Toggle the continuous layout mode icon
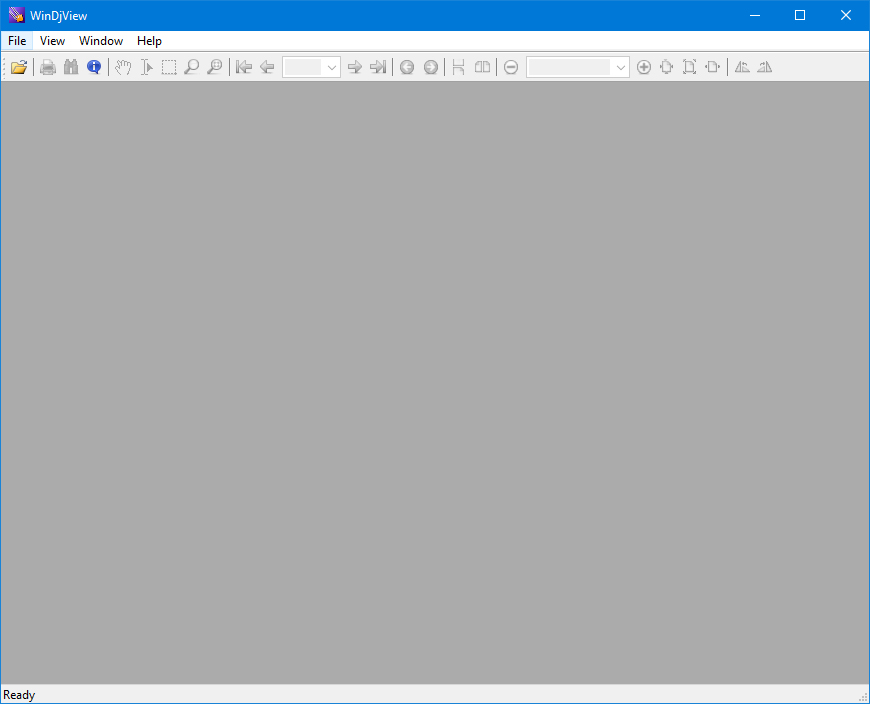This screenshot has height=704, width=870. point(458,67)
